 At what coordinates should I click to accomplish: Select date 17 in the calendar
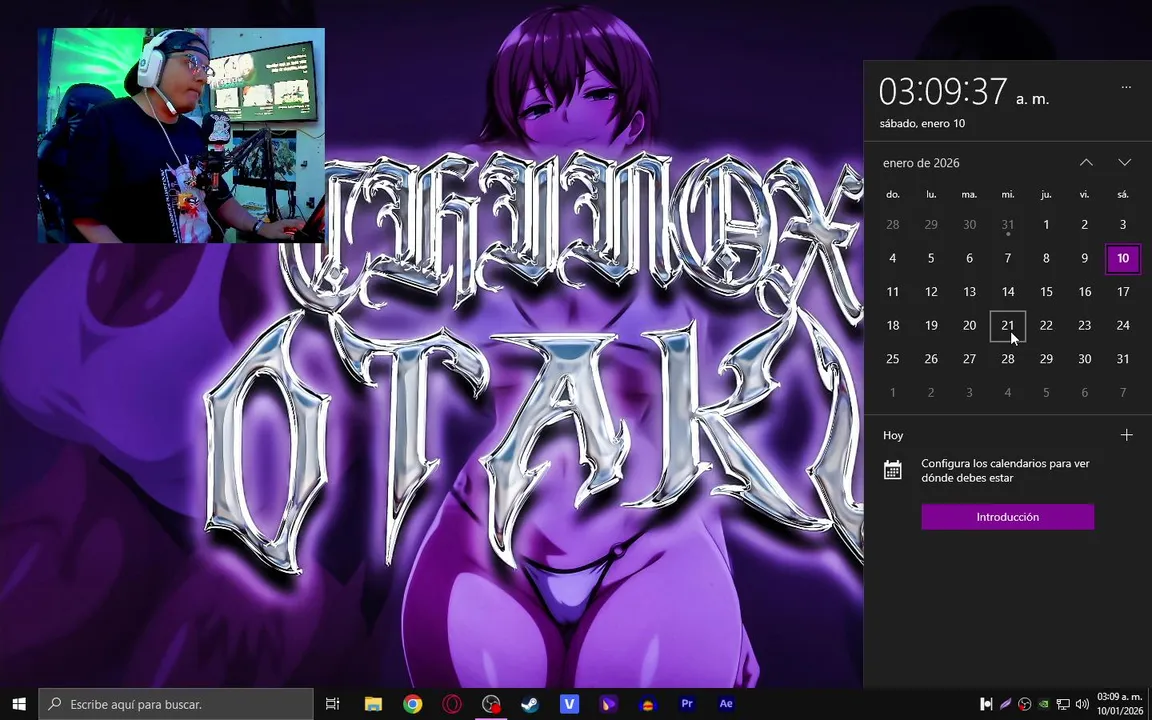tap(1123, 292)
